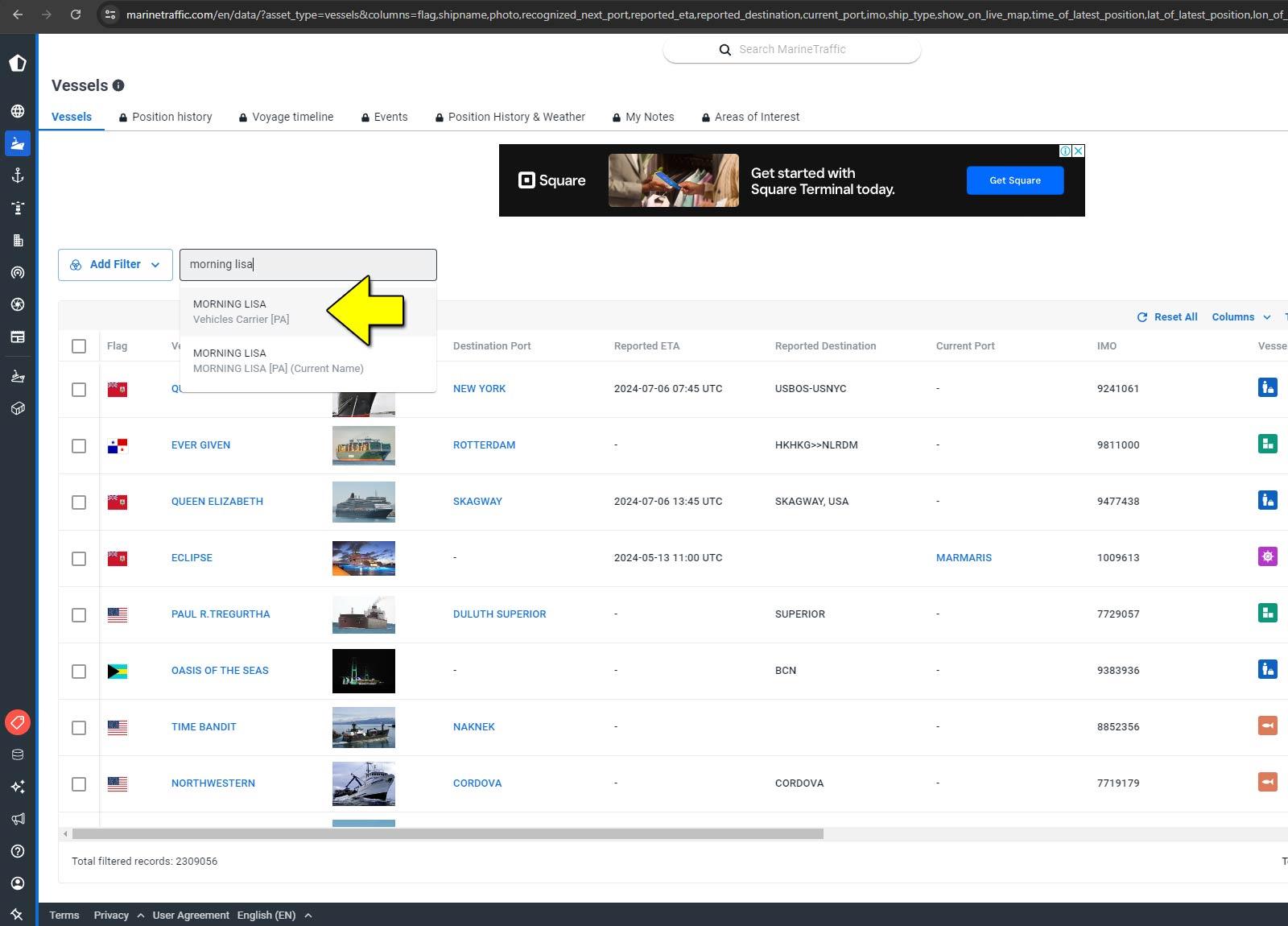
Task: Open the megaphone announcements icon
Action: point(18,819)
